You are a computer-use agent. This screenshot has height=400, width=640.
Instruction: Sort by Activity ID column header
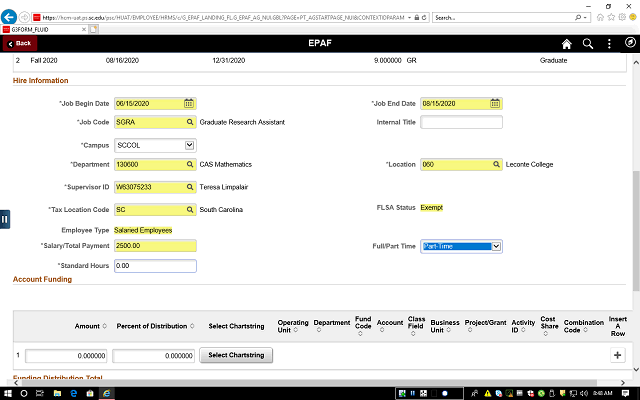(x=523, y=326)
